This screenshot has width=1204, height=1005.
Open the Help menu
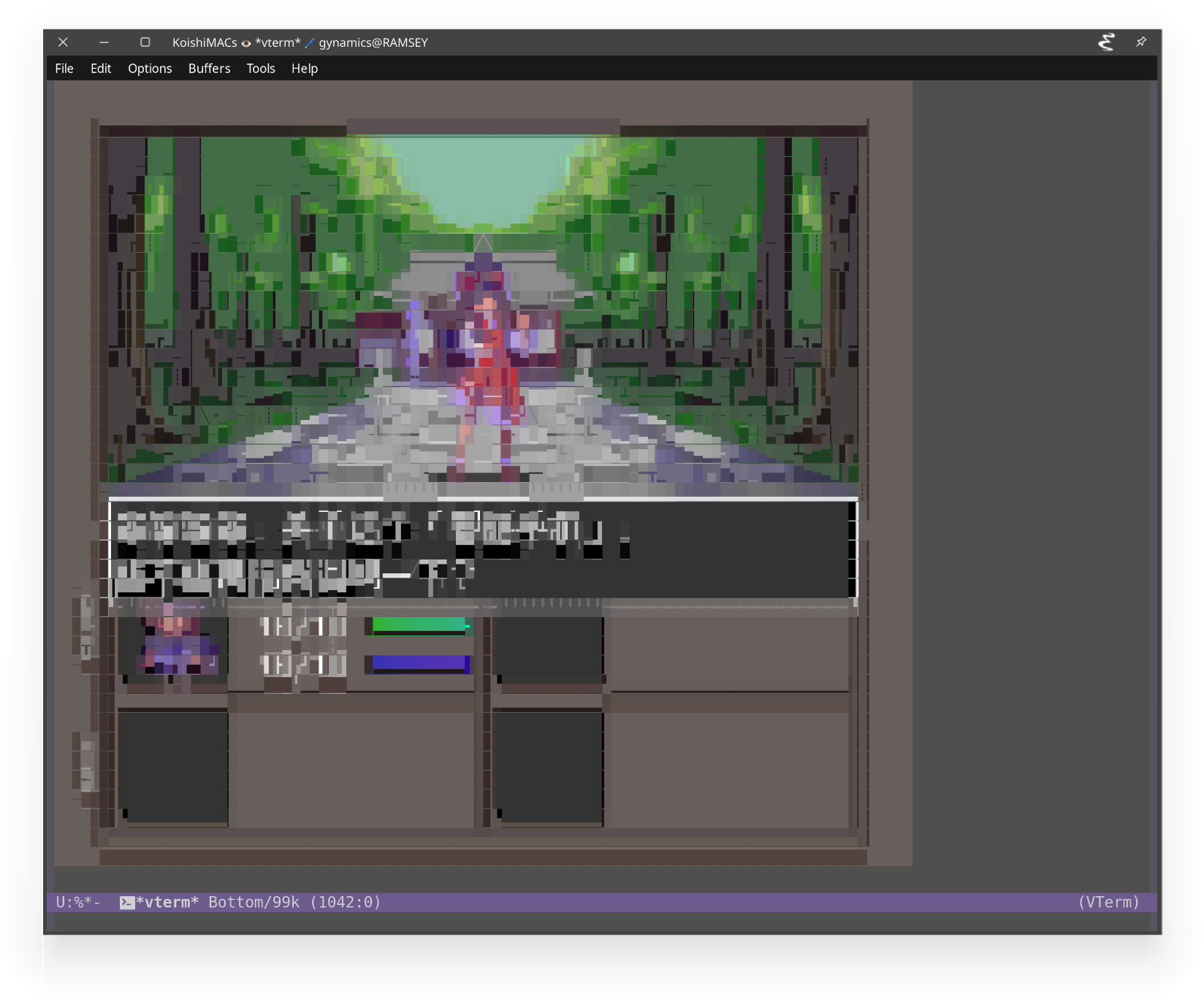pyautogui.click(x=305, y=69)
